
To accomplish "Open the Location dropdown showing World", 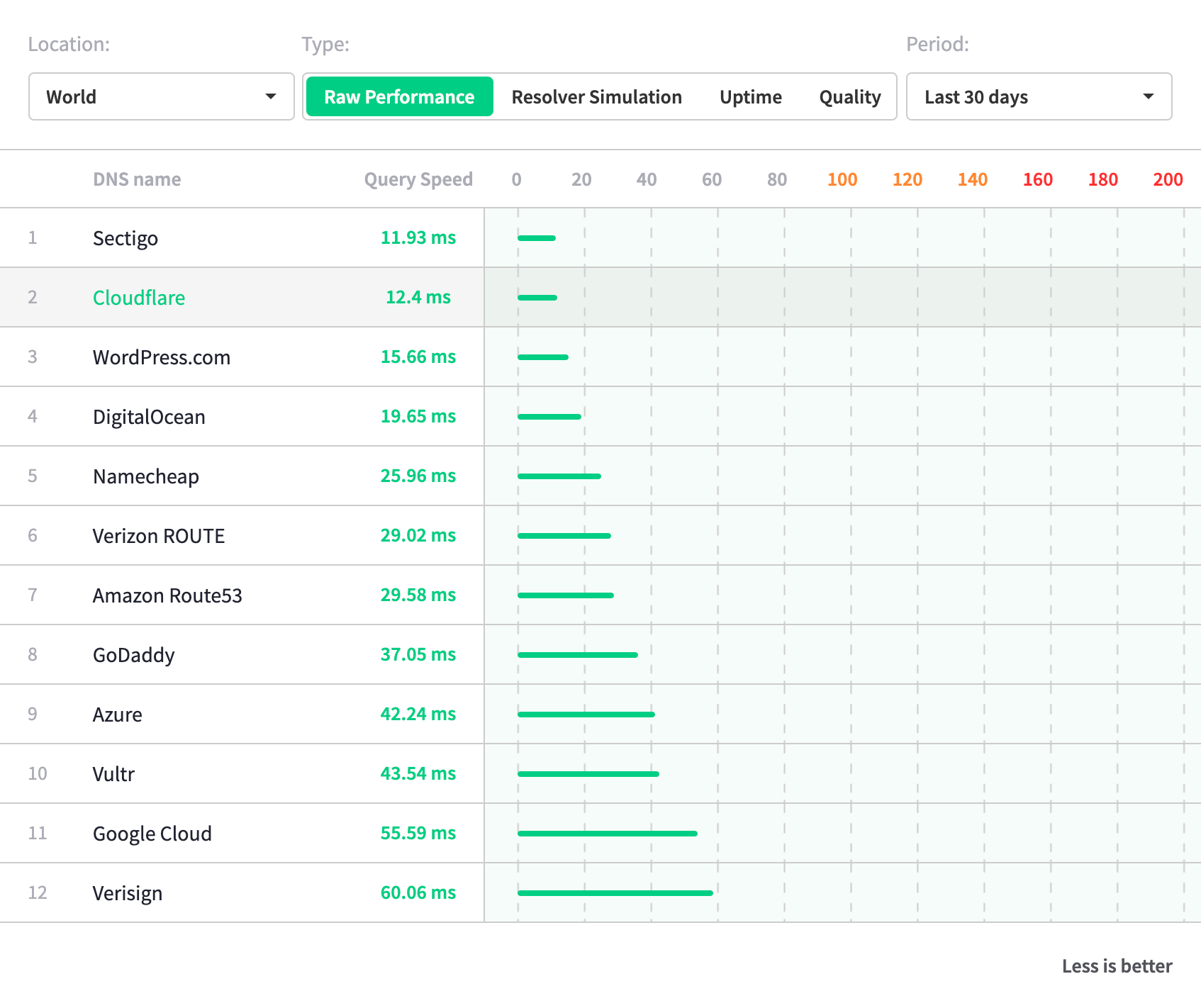I will tap(161, 96).
